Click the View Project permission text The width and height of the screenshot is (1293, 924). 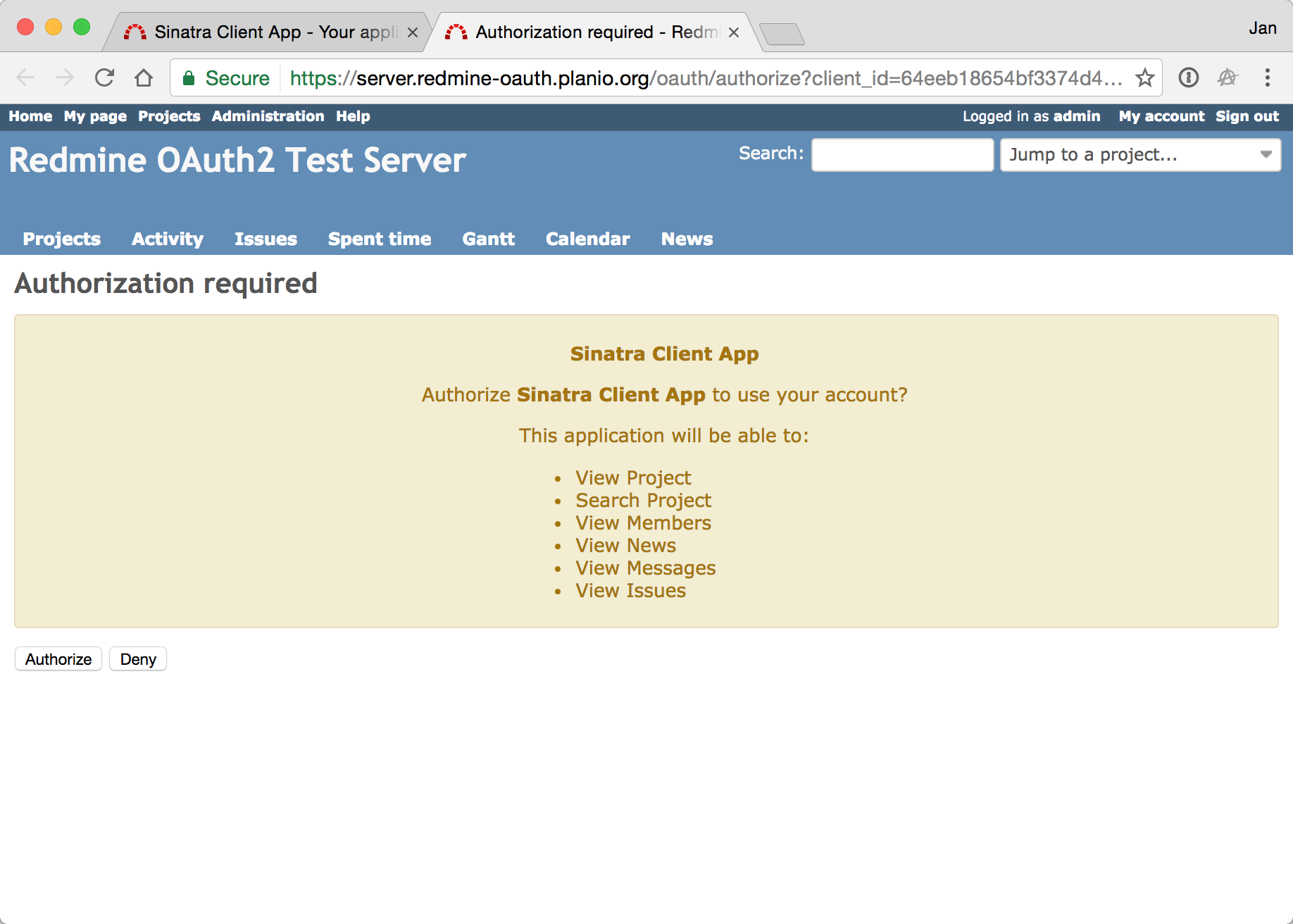click(633, 477)
